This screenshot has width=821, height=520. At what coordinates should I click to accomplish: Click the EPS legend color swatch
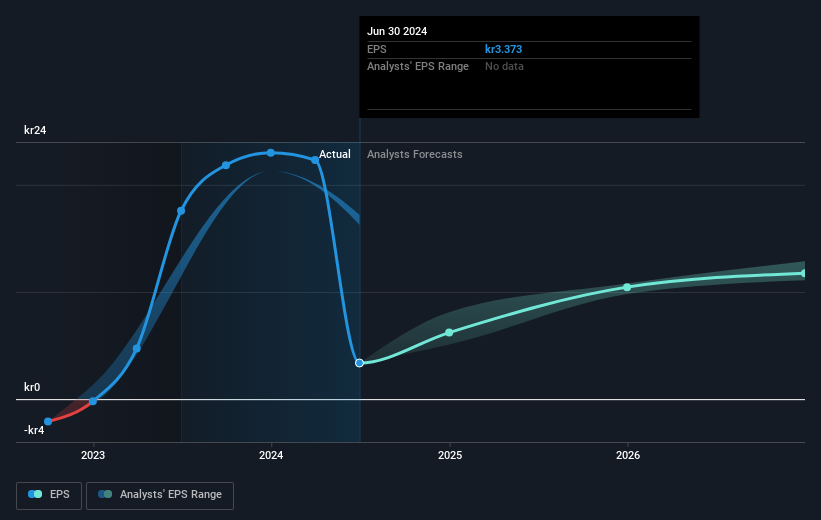point(35,494)
